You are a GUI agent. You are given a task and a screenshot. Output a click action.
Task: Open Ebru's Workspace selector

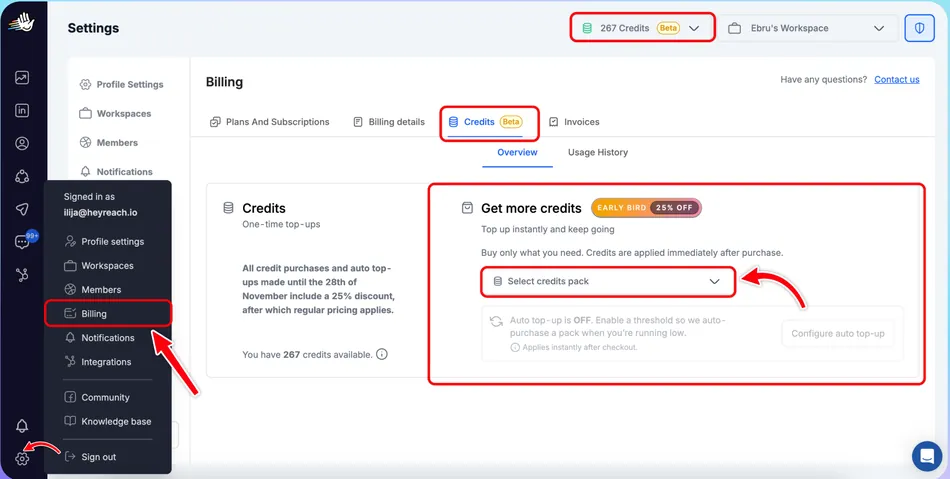[808, 28]
